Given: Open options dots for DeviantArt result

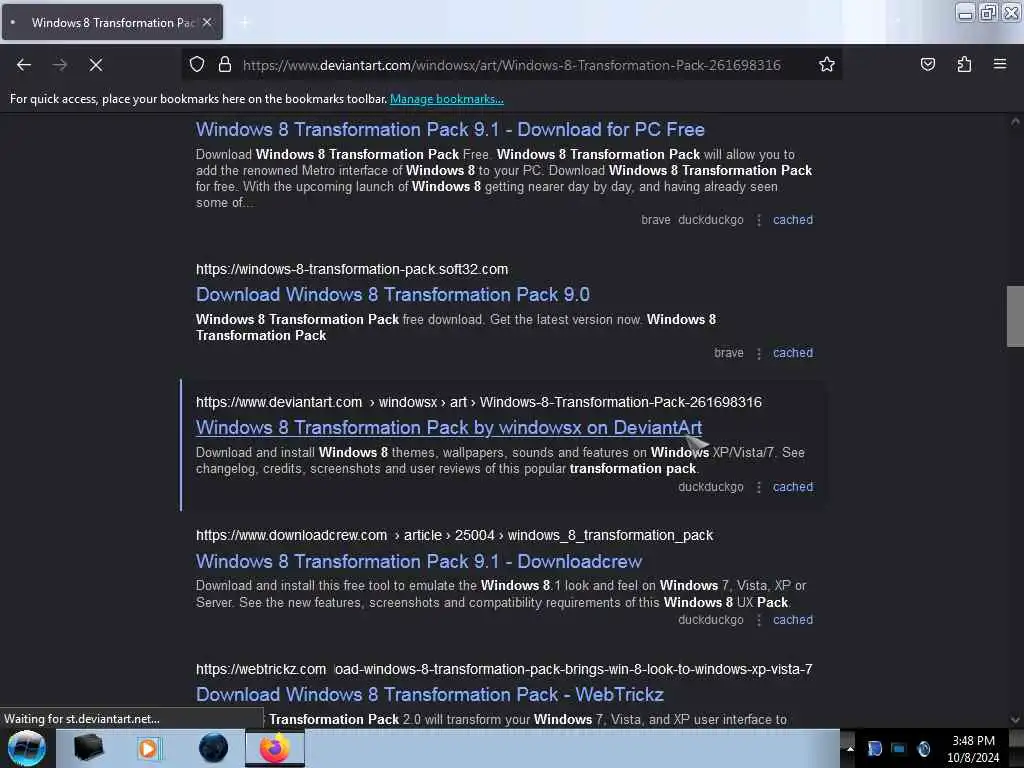Looking at the screenshot, I should 758,487.
